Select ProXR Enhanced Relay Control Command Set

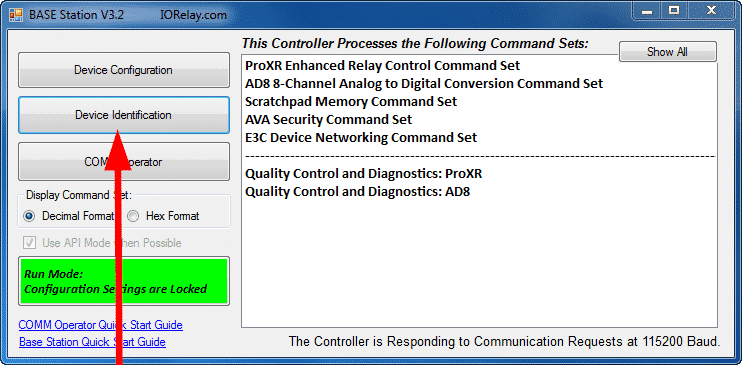coord(382,65)
